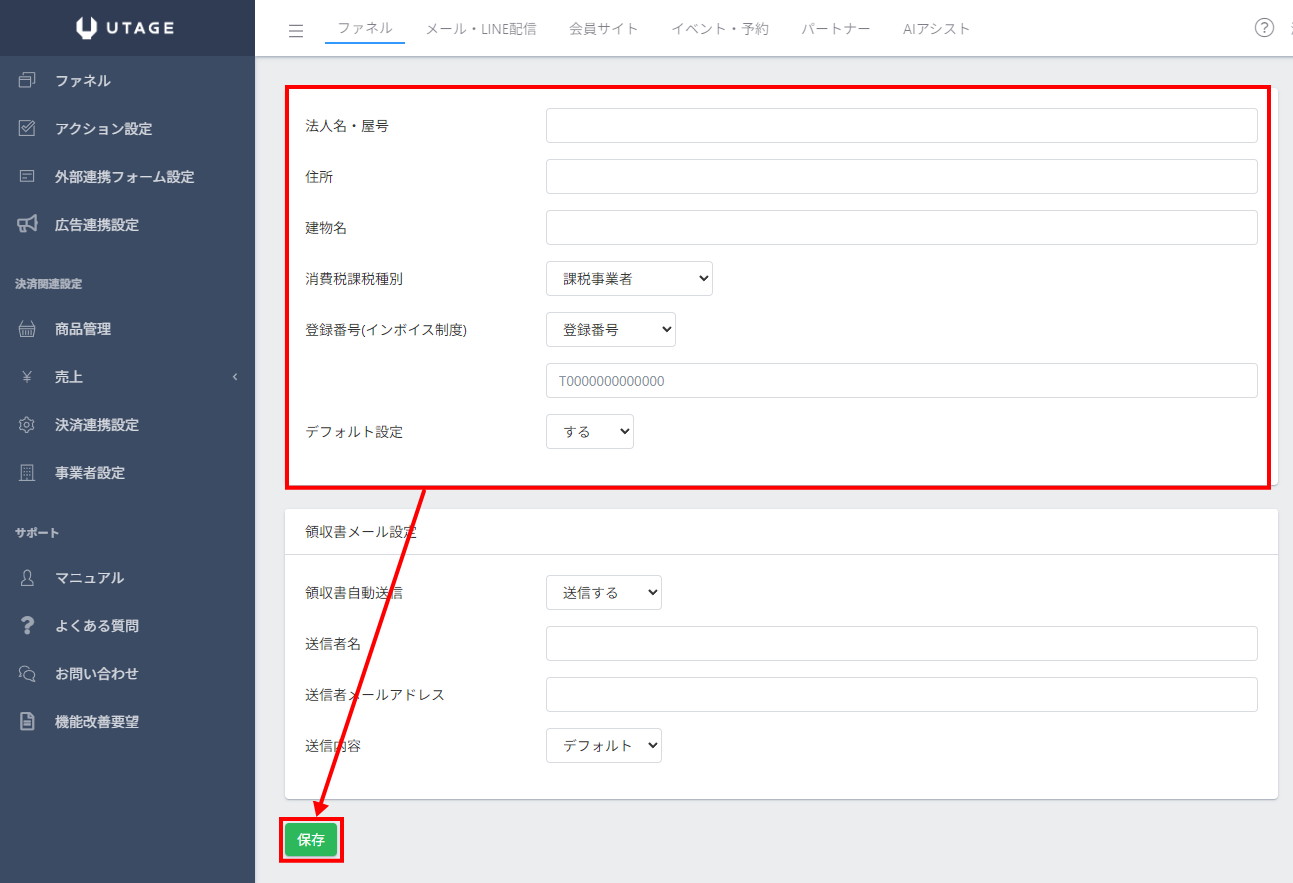Screen dimensions: 1293x883
Task: Click the green 保存 button
Action: tap(311, 840)
